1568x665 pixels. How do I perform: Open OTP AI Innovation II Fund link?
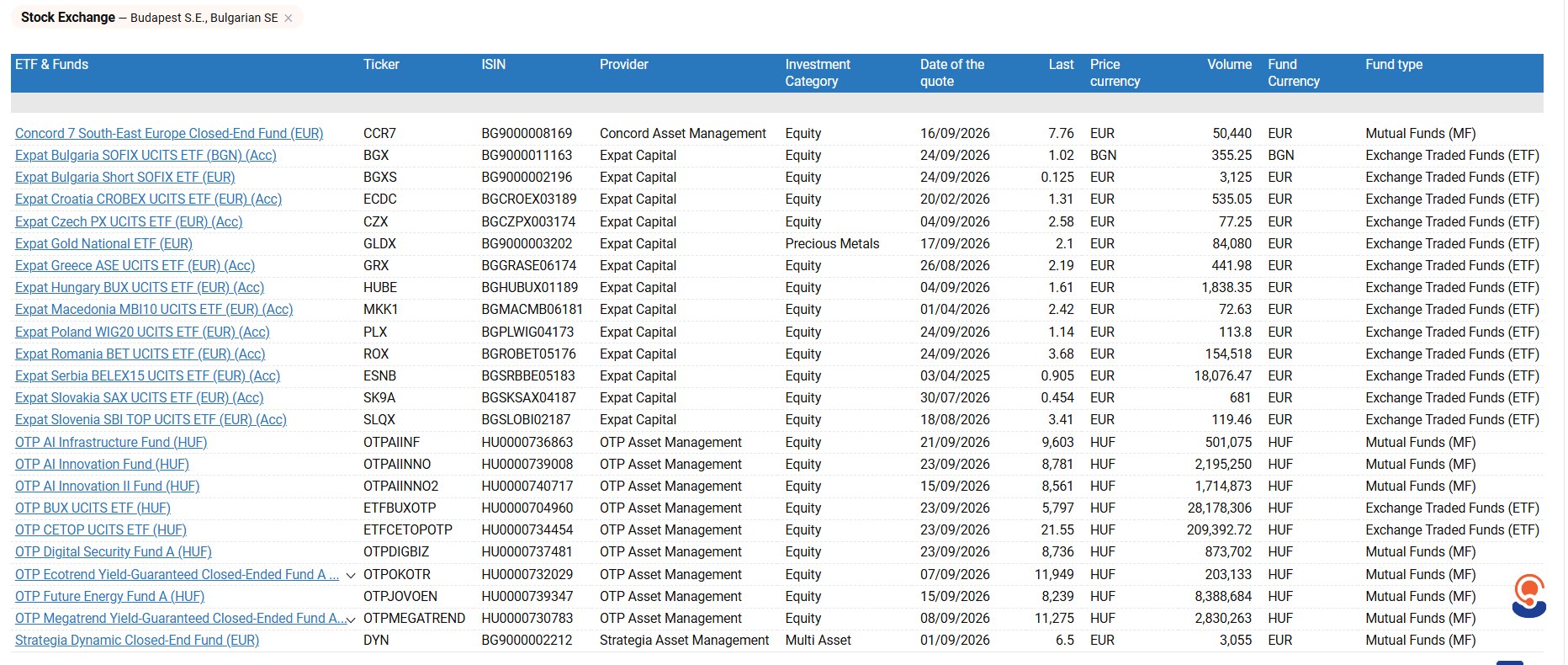[x=107, y=486]
